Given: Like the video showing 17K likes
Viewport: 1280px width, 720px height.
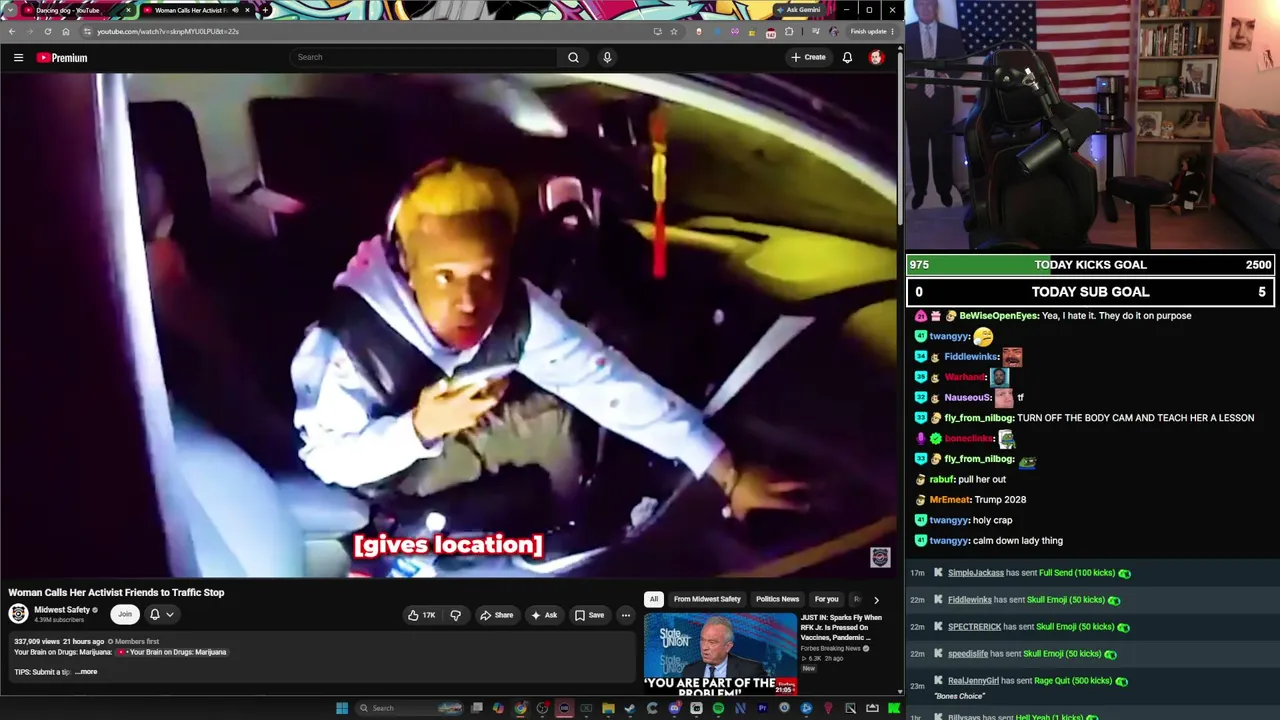Looking at the screenshot, I should click(421, 615).
